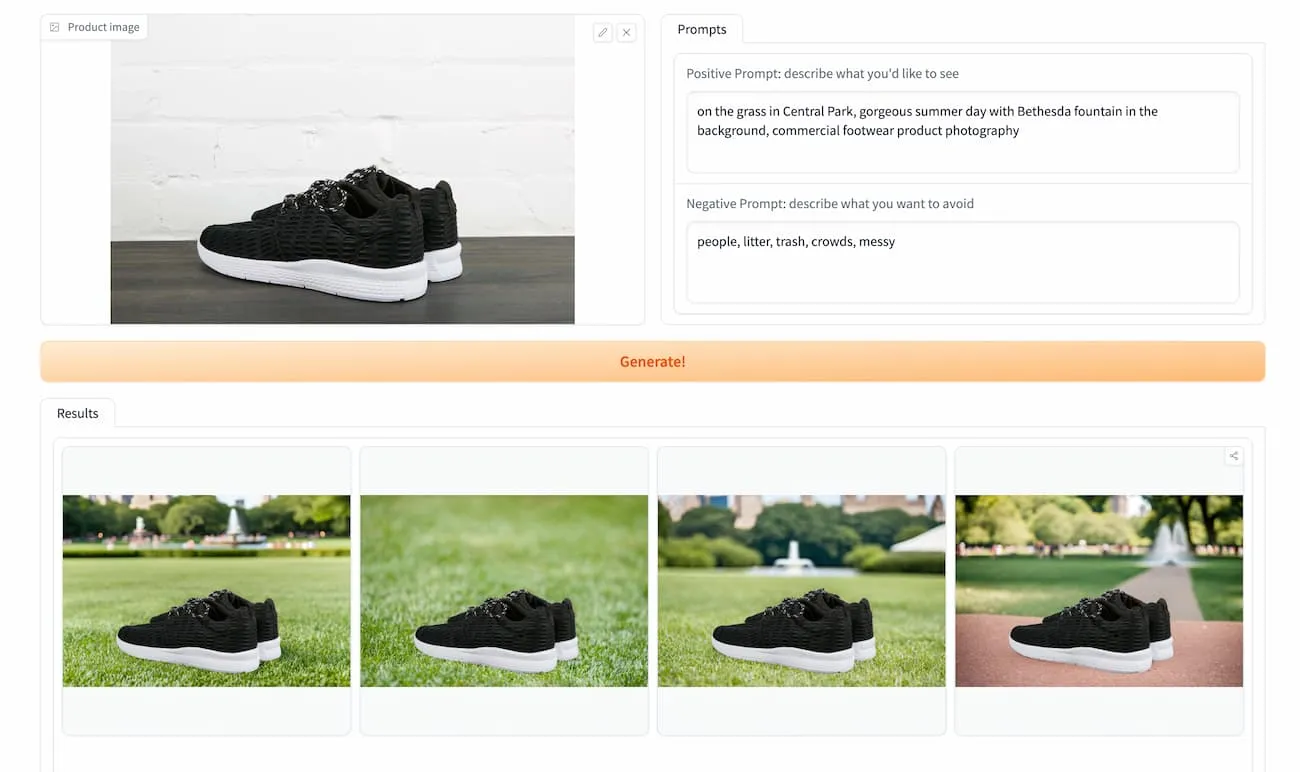The height and width of the screenshot is (772, 1300).
Task: Open the Results tab
Action: tap(78, 413)
